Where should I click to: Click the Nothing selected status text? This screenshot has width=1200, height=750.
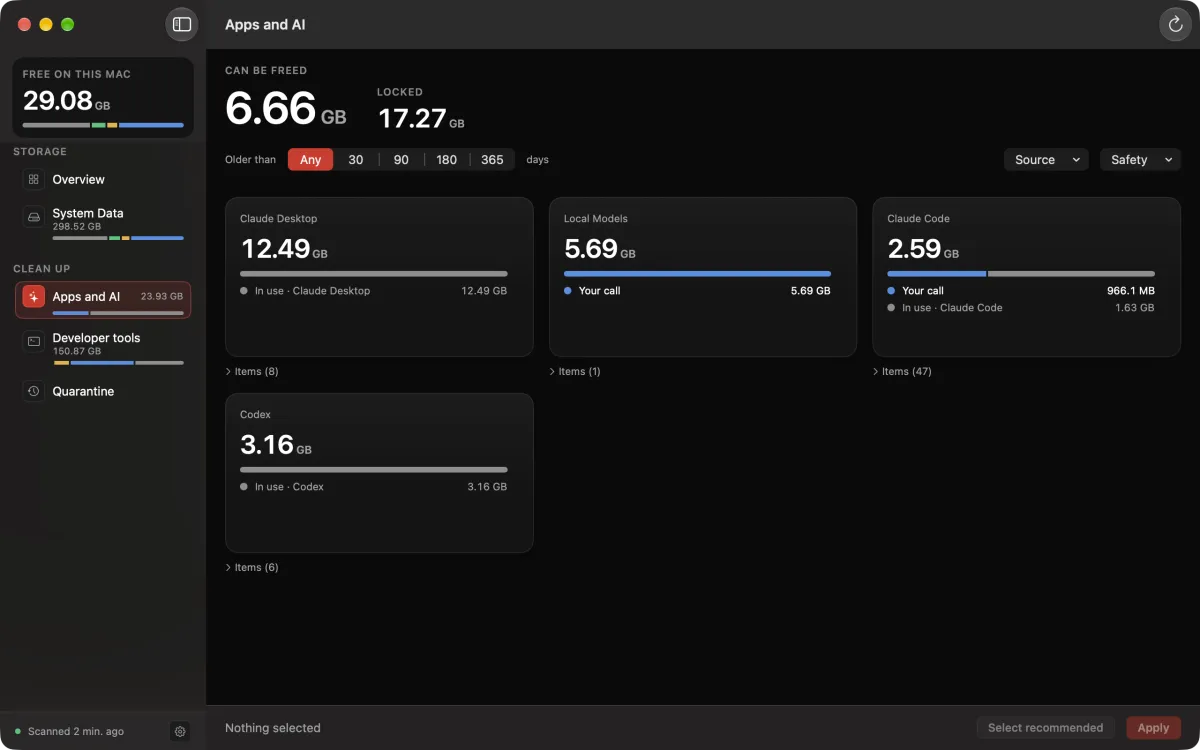click(x=273, y=728)
